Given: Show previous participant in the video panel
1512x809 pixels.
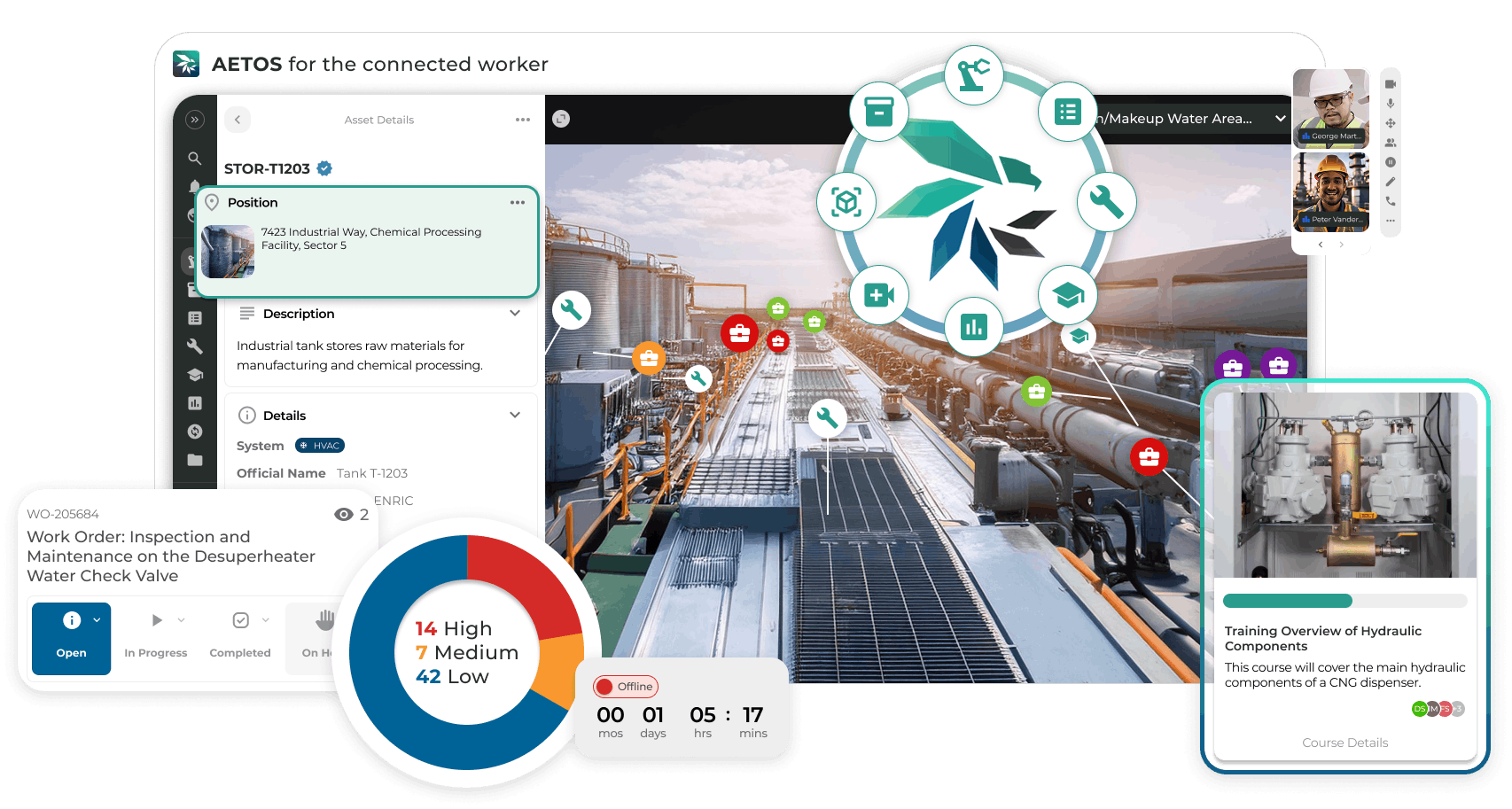Looking at the screenshot, I should tap(1321, 245).
